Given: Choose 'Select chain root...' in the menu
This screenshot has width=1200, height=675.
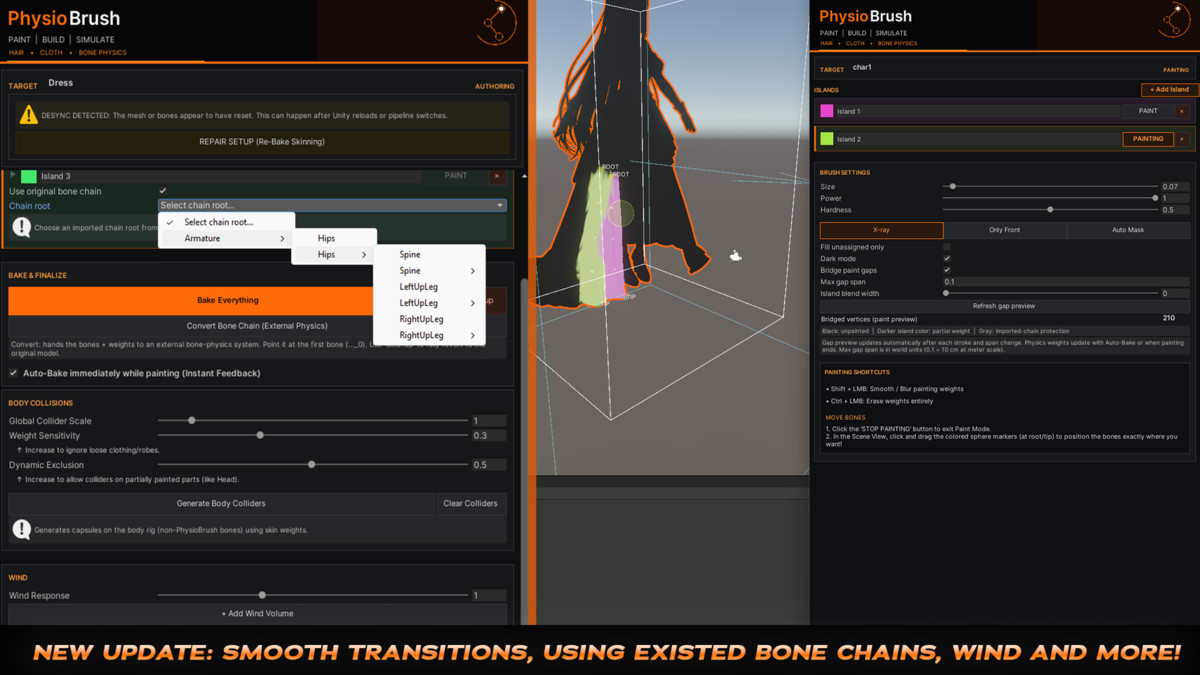Looking at the screenshot, I should (227, 222).
